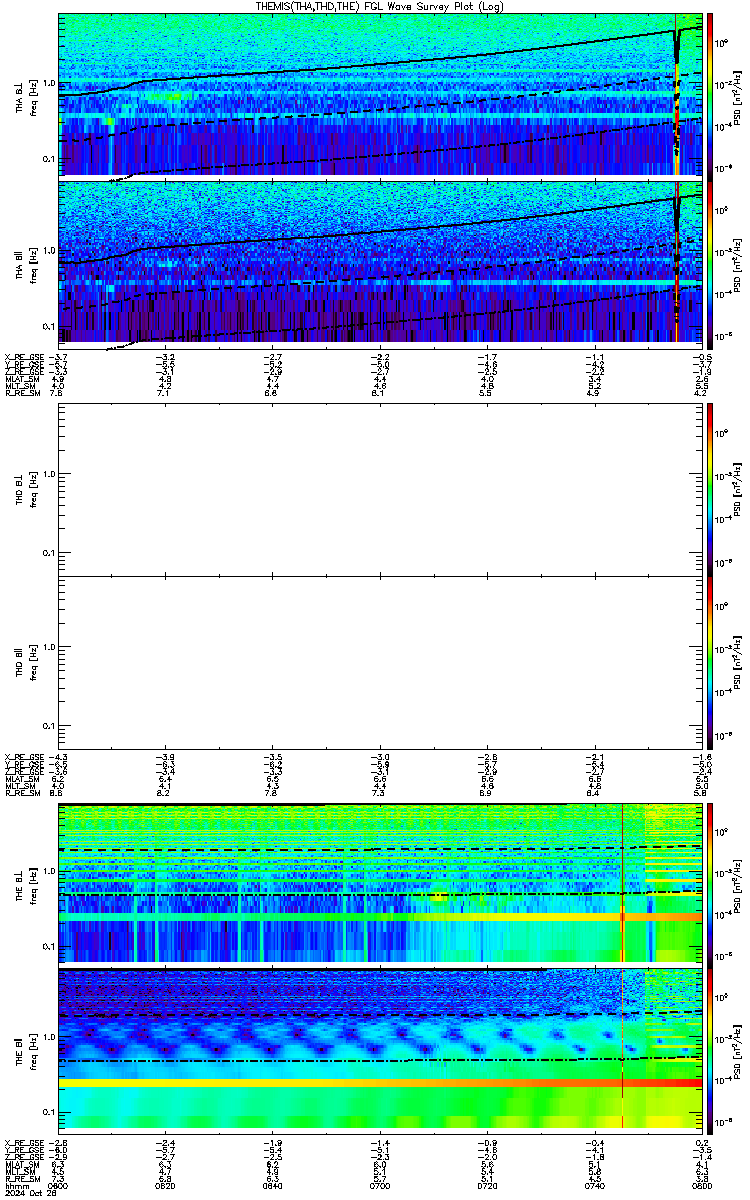Click the THD B-perpendicular PSD color bar
Viewport: 750px width, 1200px height.
click(x=710, y=489)
